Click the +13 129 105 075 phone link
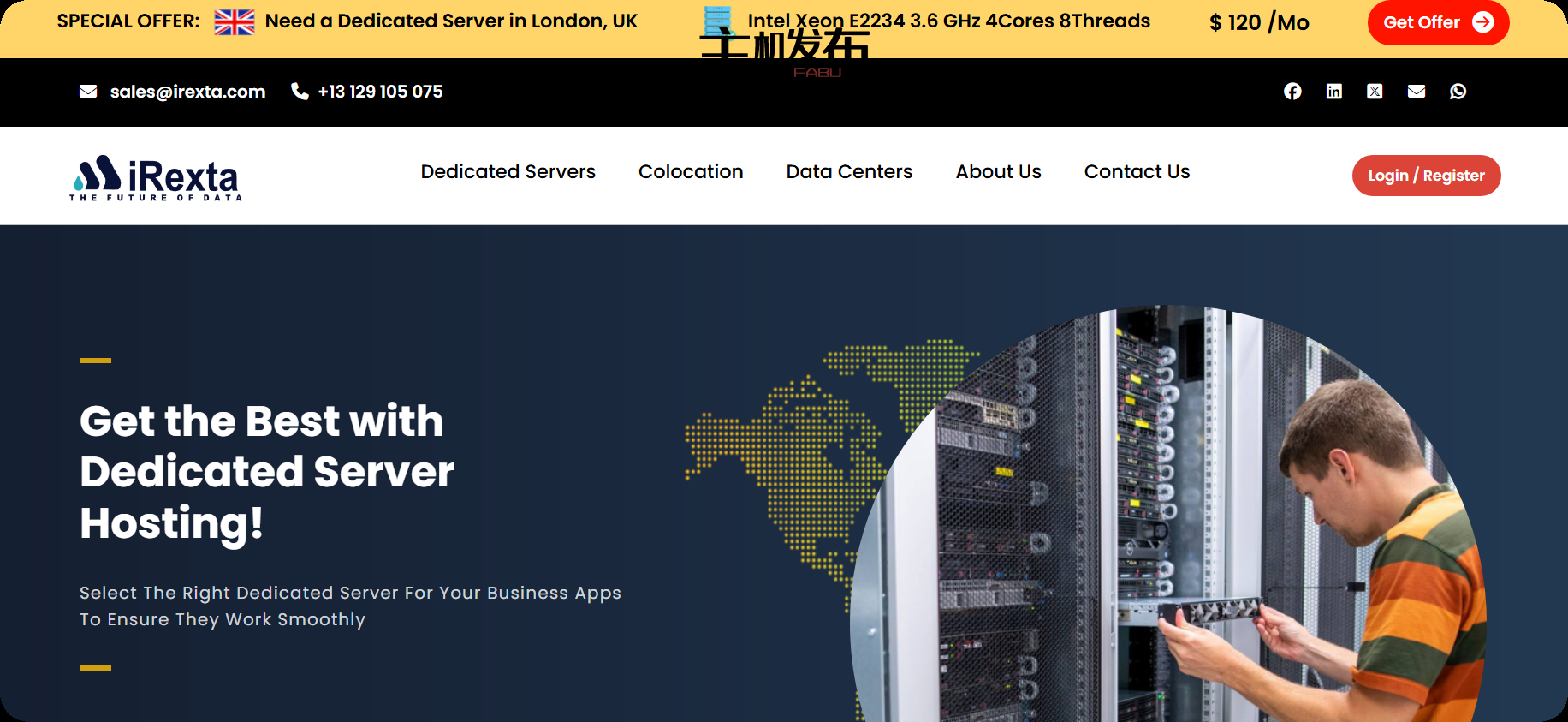The image size is (1568, 722). pyautogui.click(x=380, y=92)
